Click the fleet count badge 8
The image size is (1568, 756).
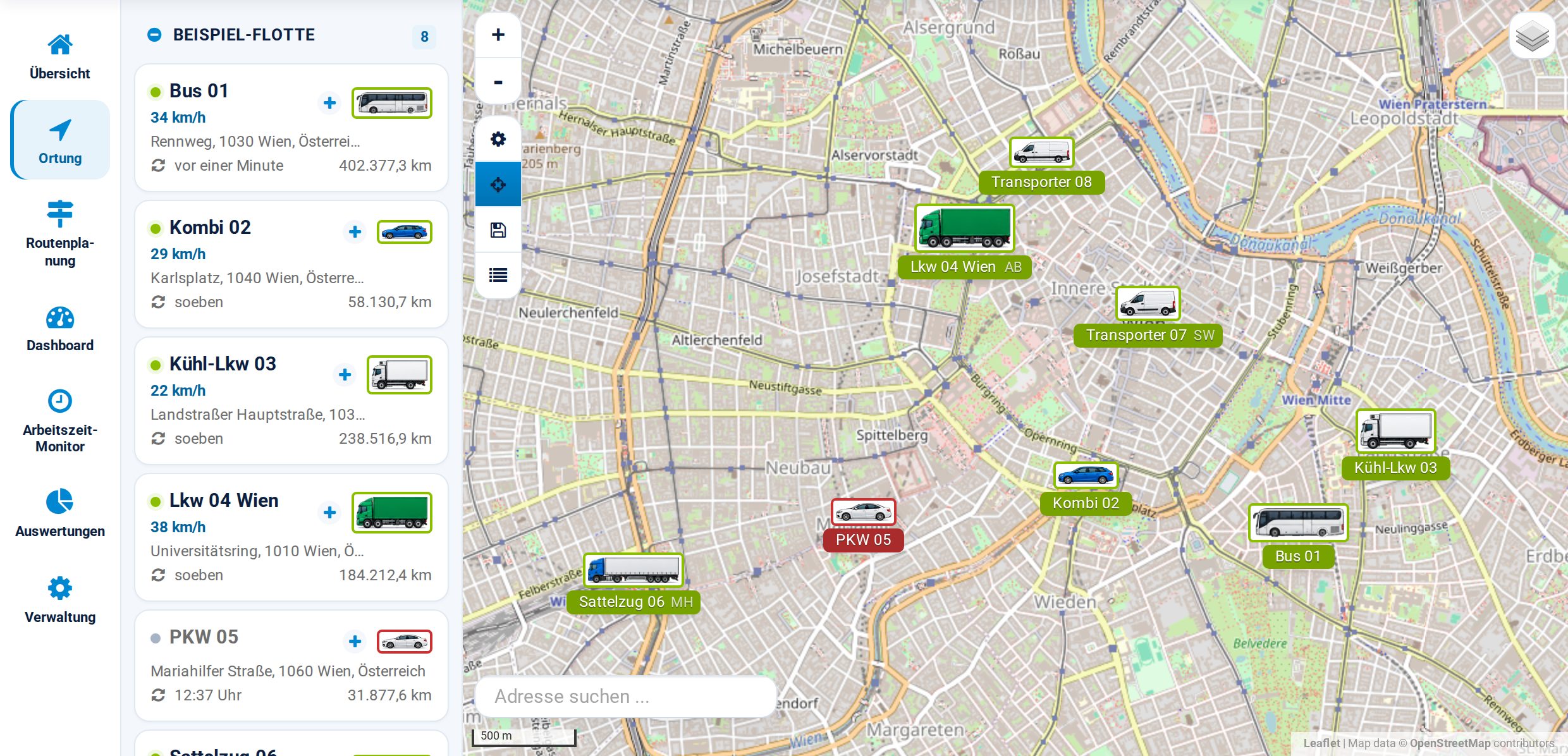(424, 37)
